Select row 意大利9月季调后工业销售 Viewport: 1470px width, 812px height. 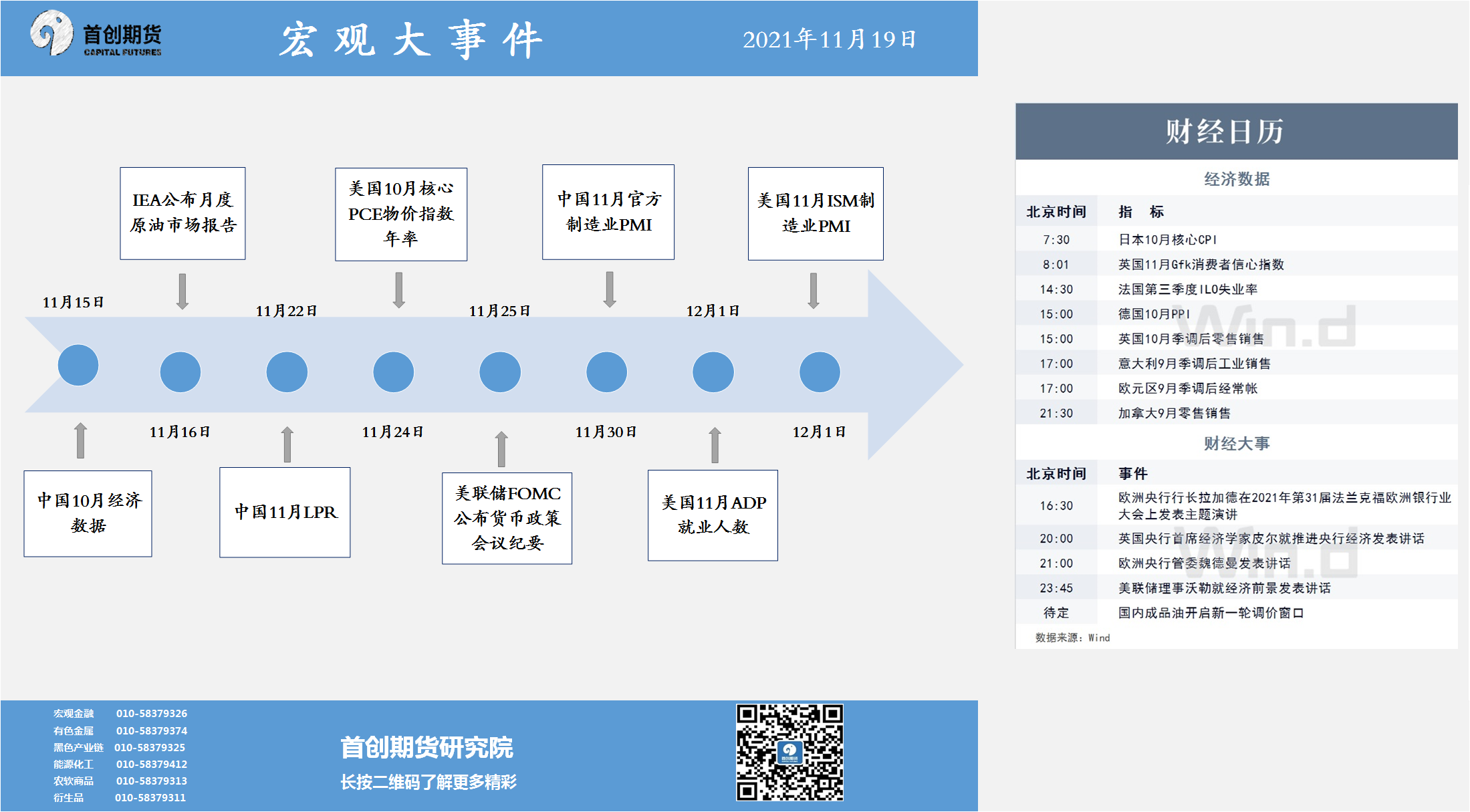(1237, 363)
